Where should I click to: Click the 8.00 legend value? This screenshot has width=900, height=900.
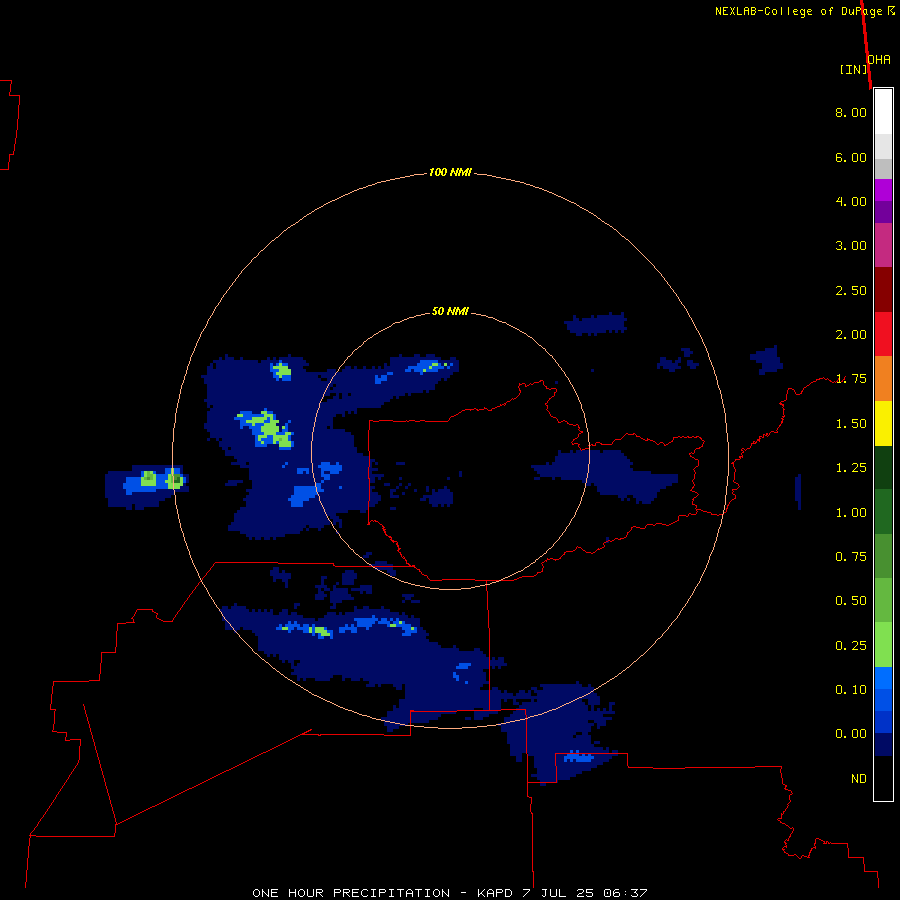[851, 112]
